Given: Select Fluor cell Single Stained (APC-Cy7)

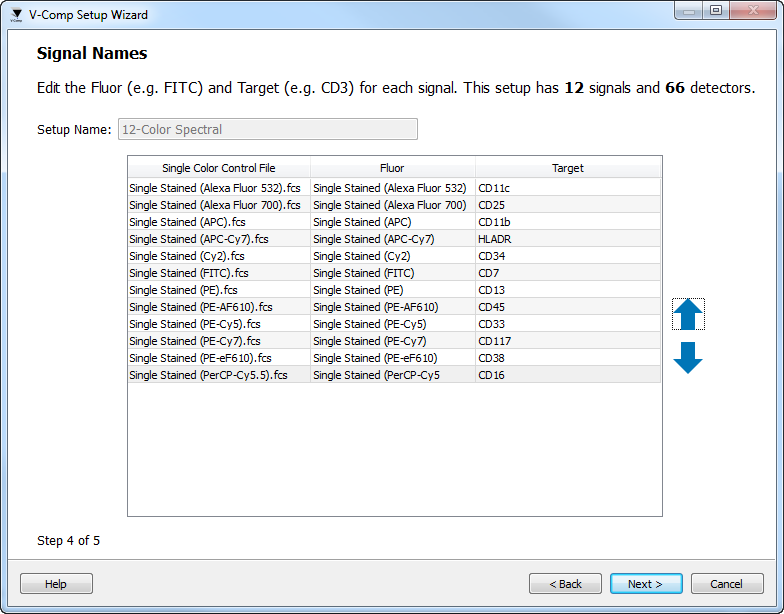Looking at the screenshot, I should tap(392, 239).
